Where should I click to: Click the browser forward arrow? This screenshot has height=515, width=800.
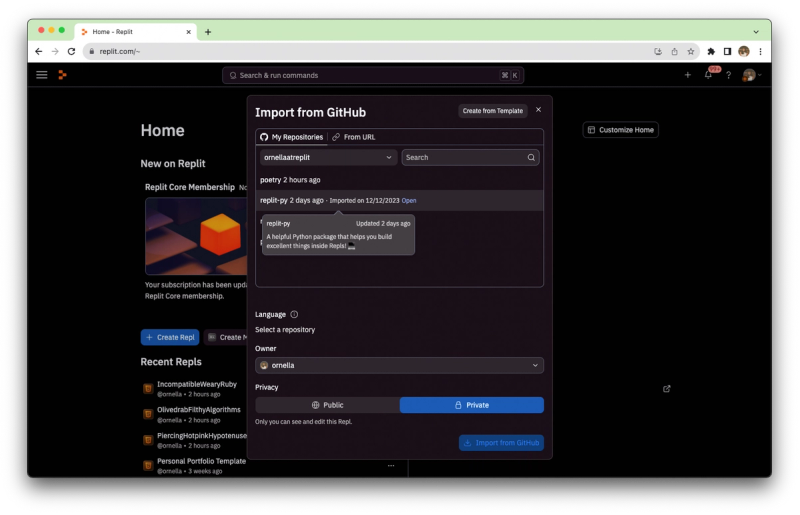click(x=55, y=51)
